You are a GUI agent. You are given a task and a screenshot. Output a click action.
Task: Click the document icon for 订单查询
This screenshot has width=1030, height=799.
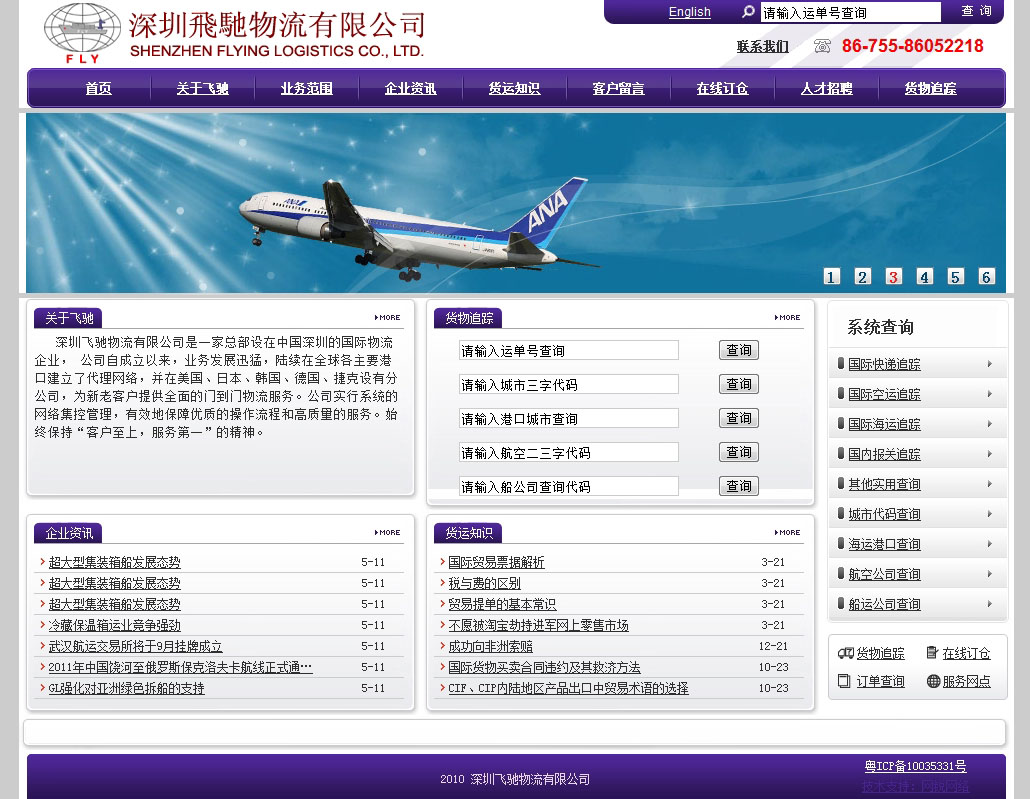coord(845,681)
